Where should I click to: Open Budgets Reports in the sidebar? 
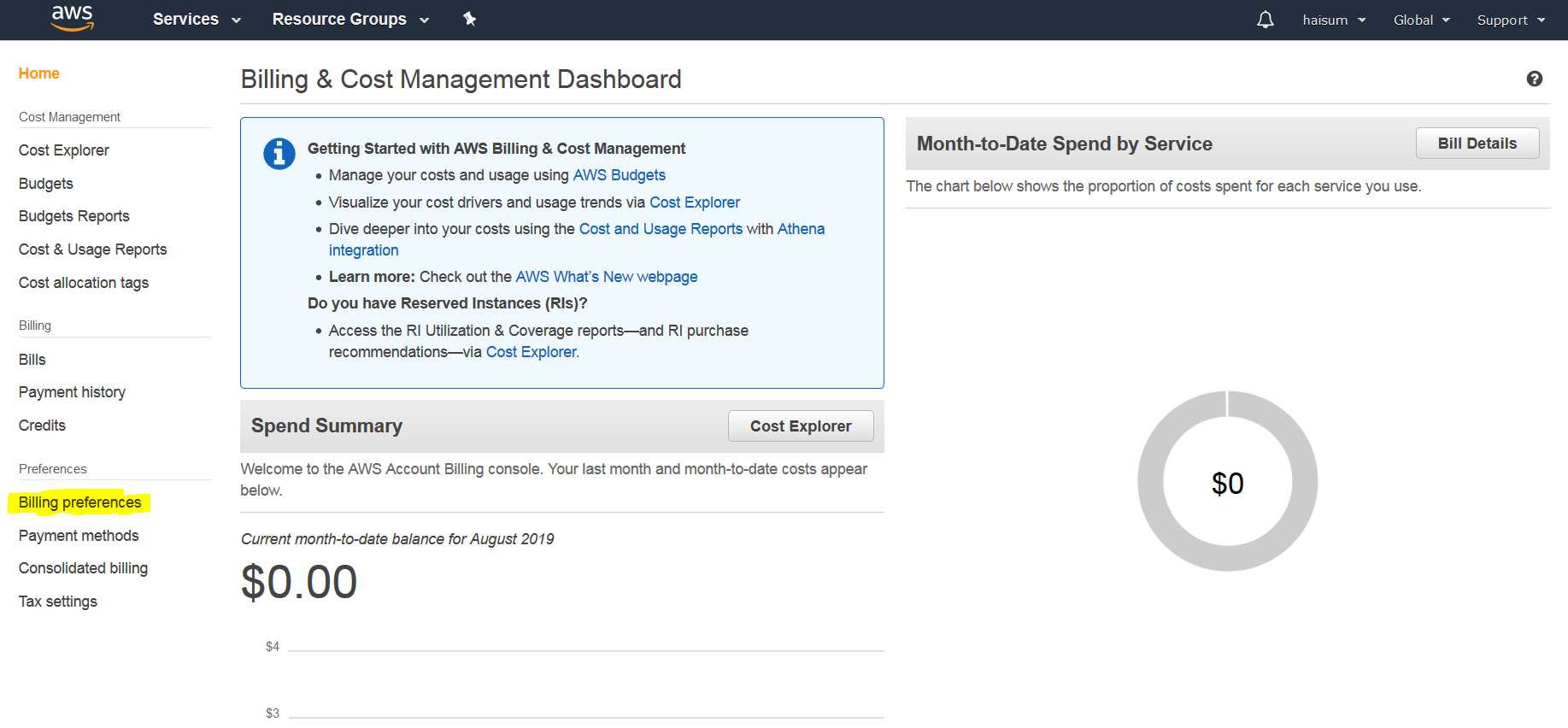[74, 216]
